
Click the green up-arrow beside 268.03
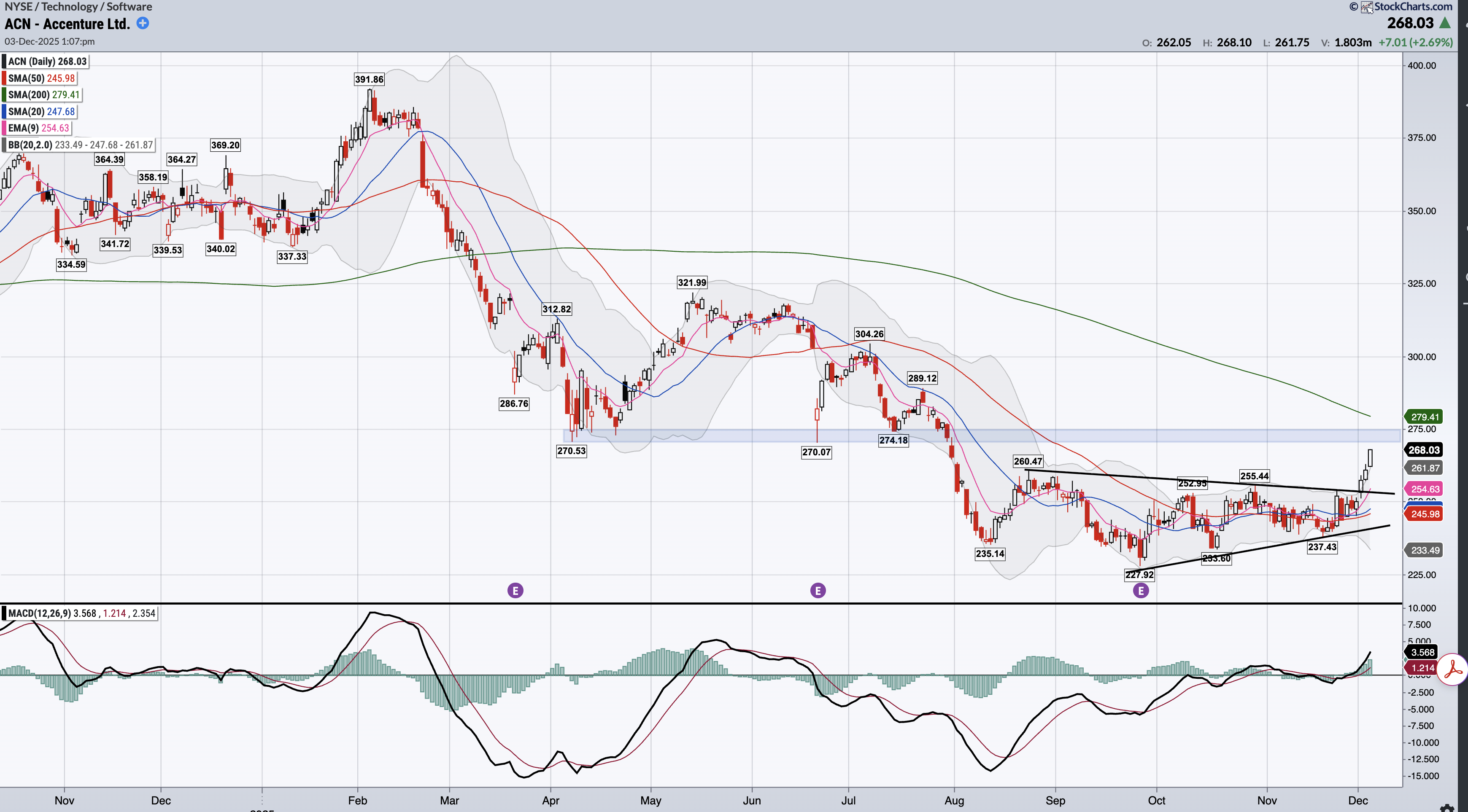pyautogui.click(x=1445, y=23)
